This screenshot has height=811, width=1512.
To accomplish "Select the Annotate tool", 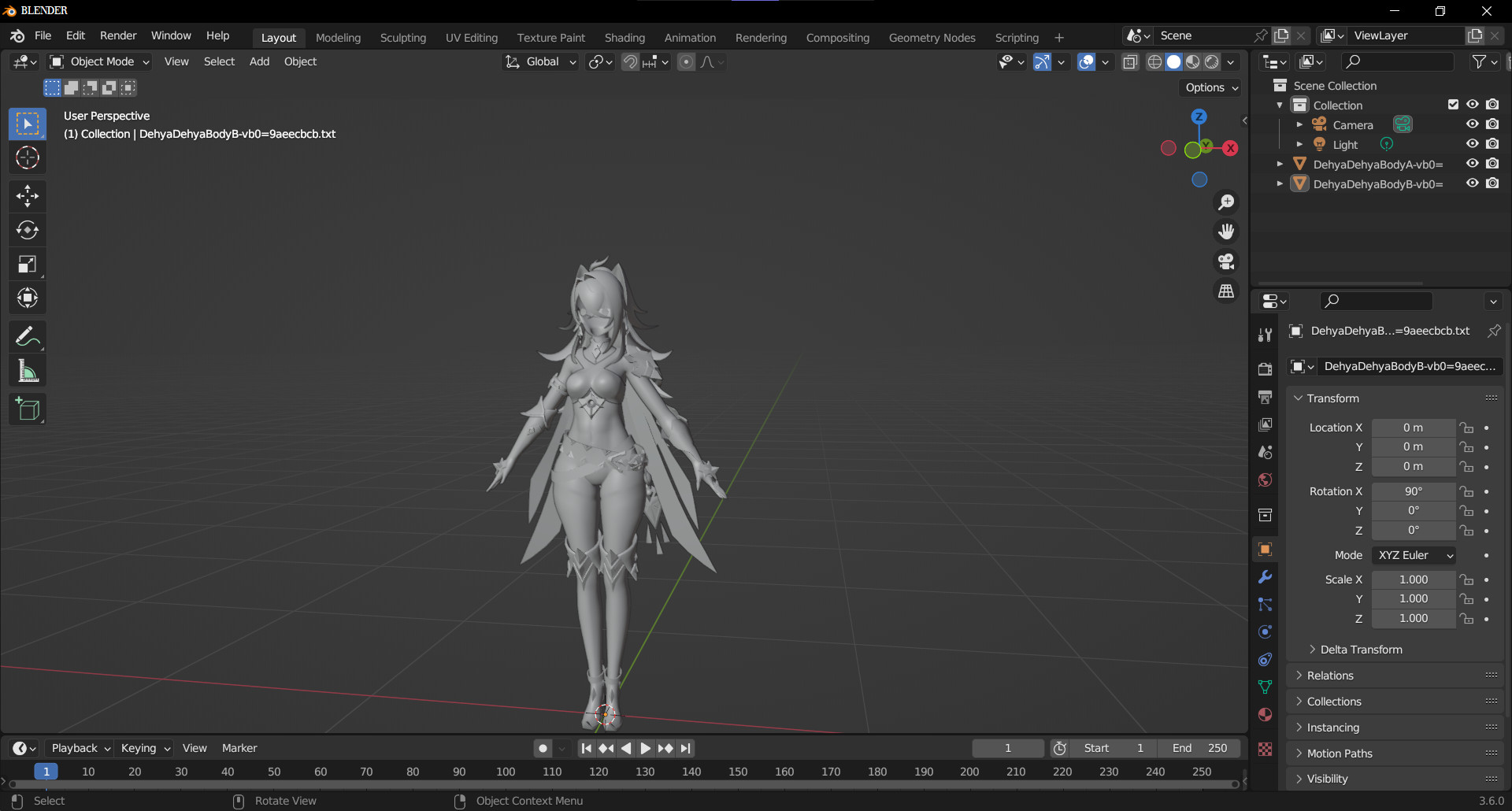I will point(28,336).
